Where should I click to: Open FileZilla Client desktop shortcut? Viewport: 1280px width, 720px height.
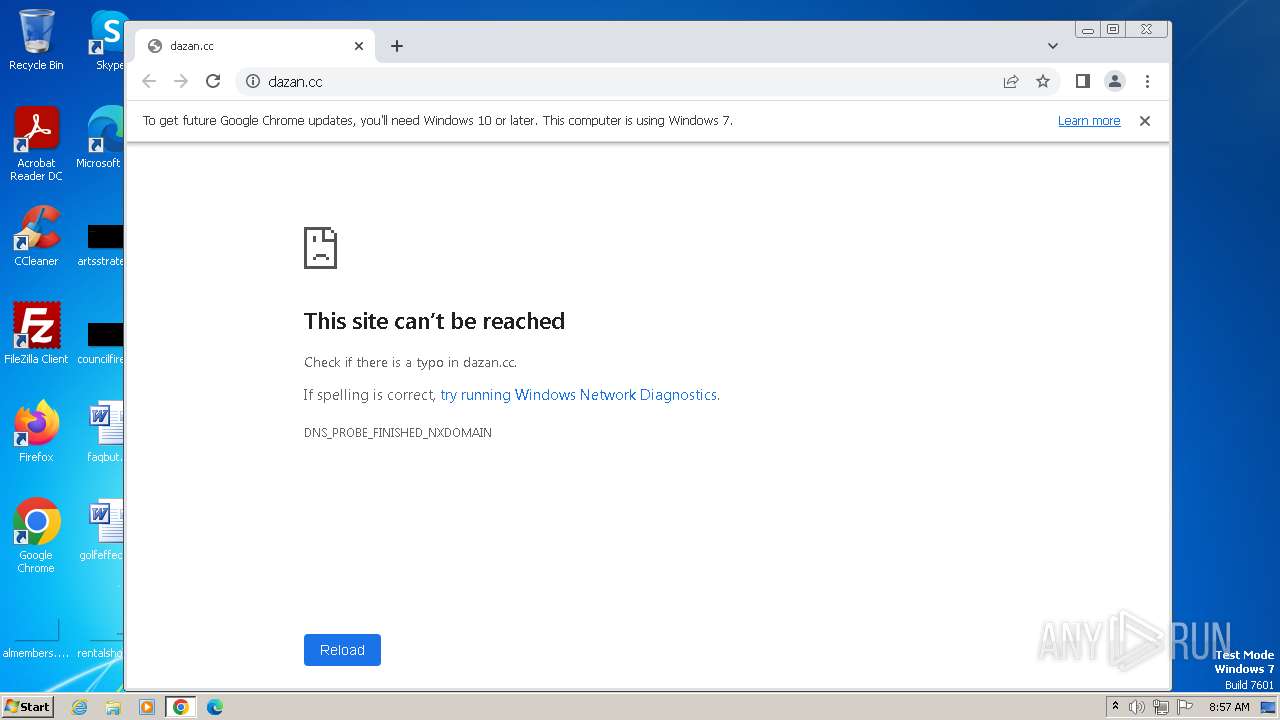pos(36,333)
